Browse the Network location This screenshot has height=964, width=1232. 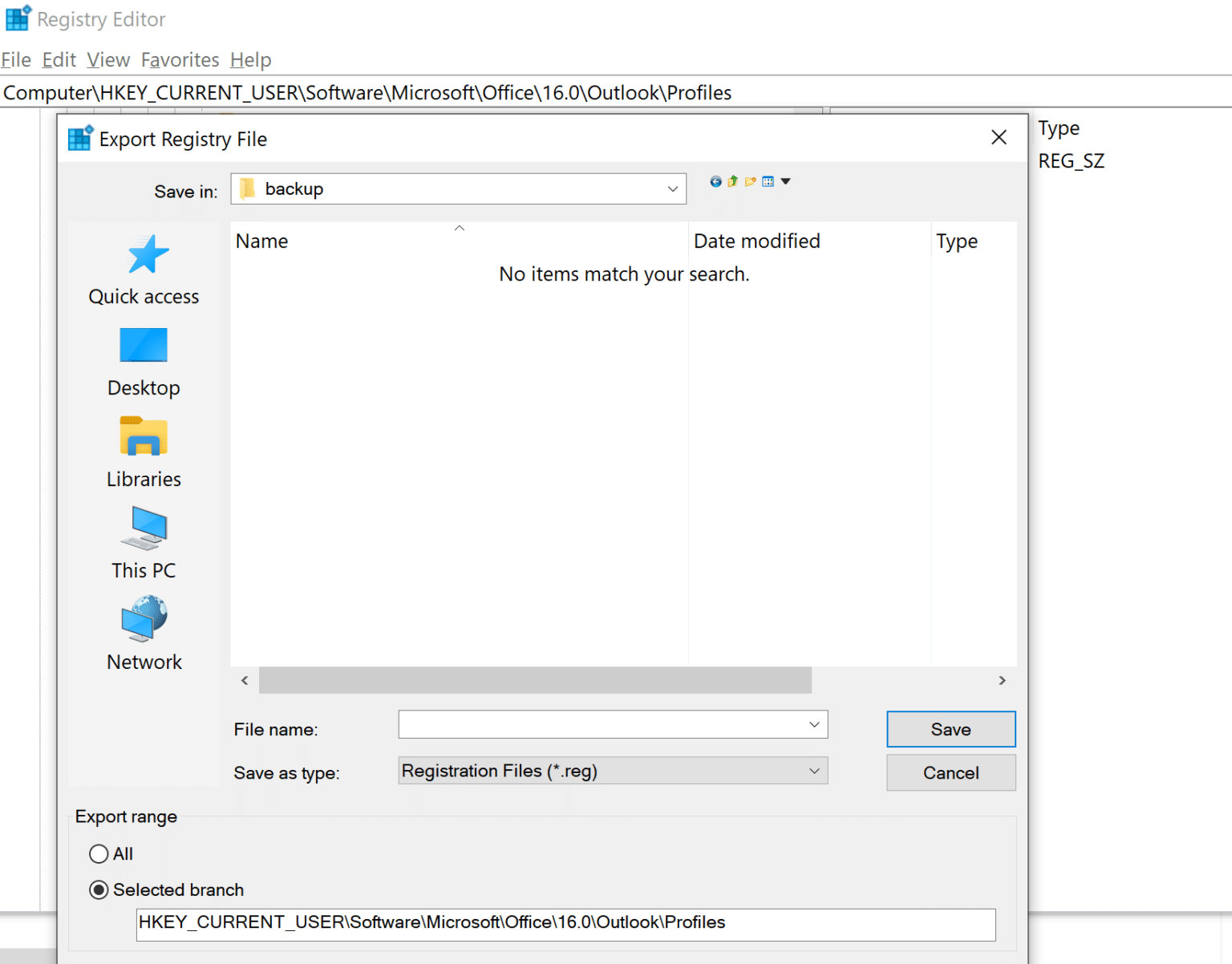(x=144, y=634)
